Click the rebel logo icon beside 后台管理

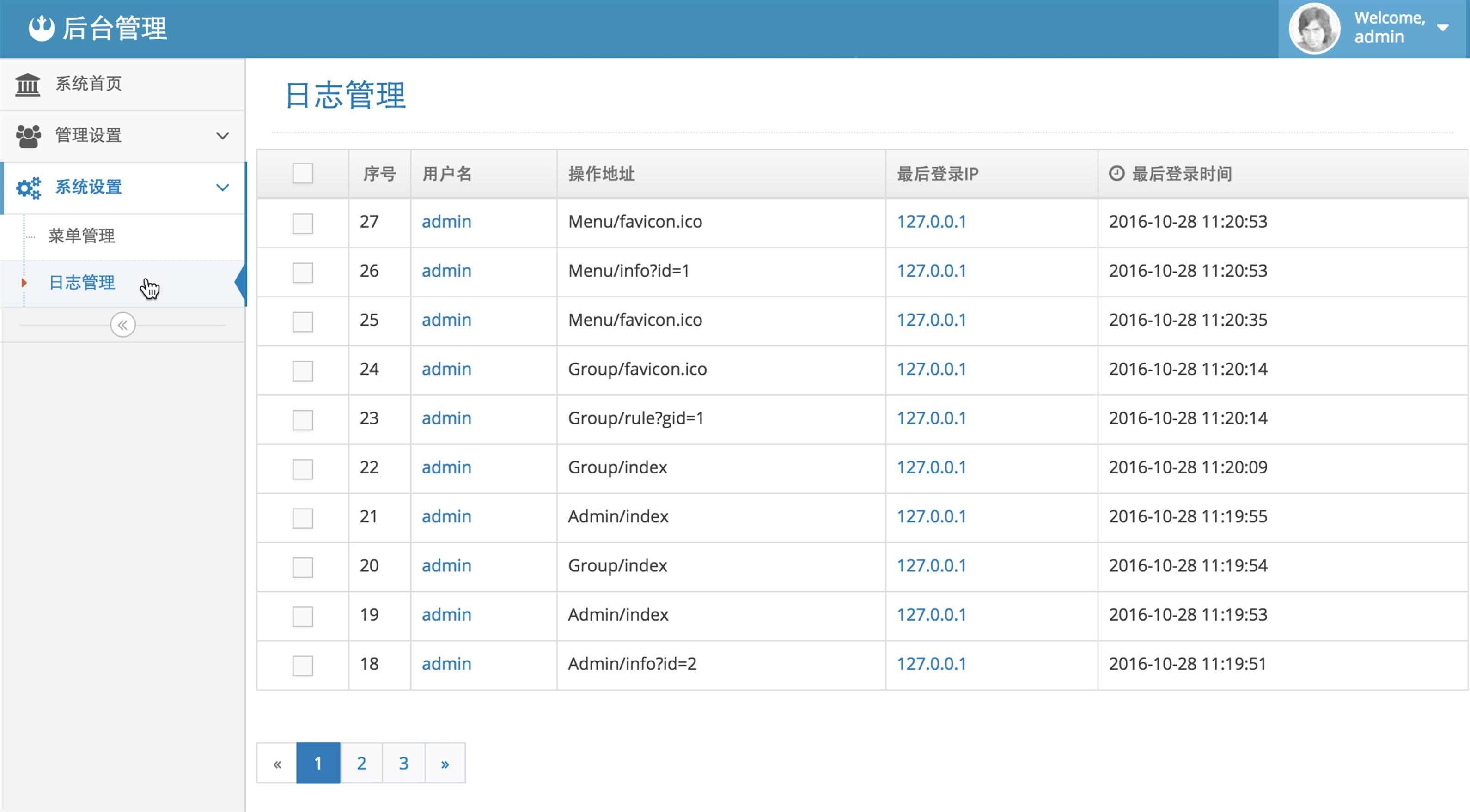(41, 28)
